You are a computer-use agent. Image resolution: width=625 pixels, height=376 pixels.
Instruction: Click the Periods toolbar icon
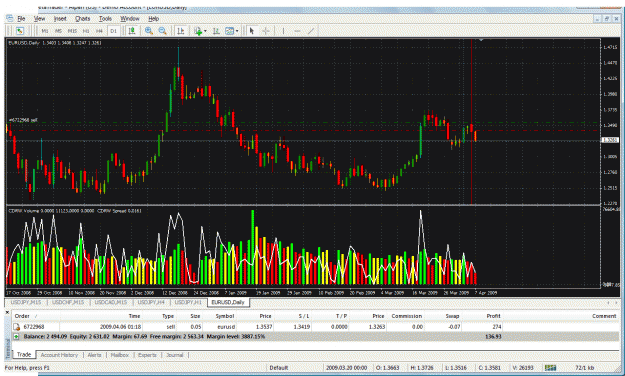pos(216,31)
